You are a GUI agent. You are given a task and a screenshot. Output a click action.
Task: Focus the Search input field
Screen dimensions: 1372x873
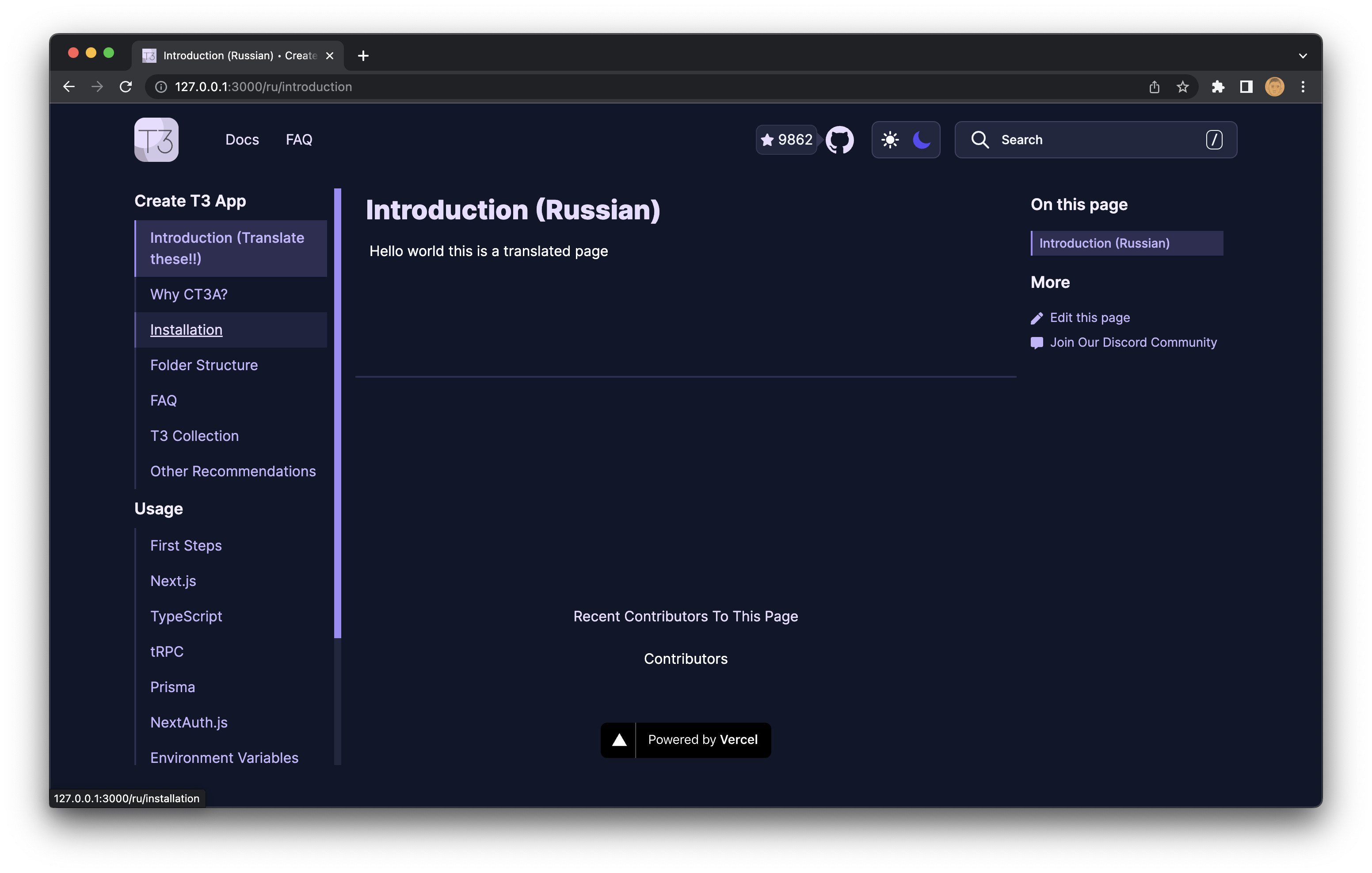pos(1100,140)
